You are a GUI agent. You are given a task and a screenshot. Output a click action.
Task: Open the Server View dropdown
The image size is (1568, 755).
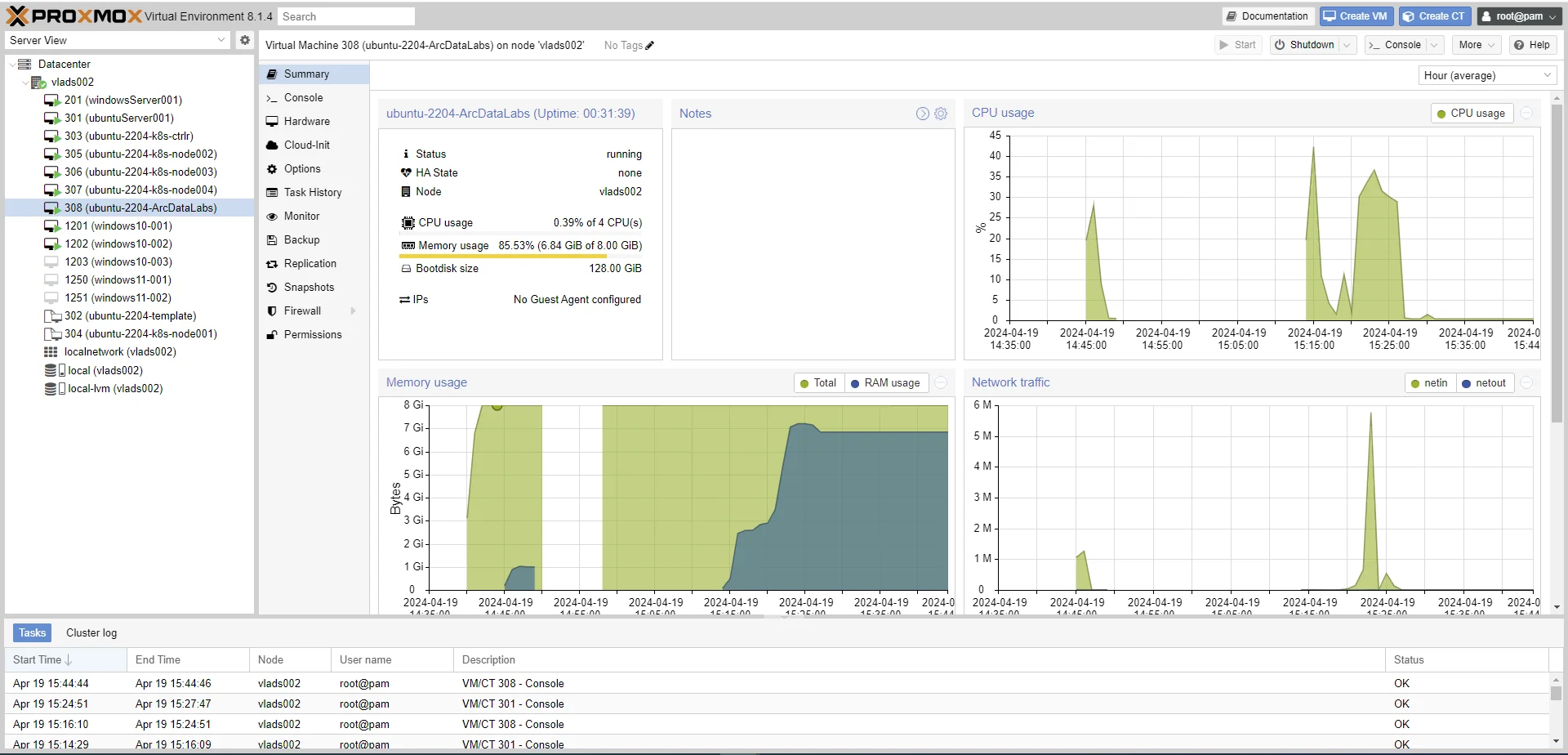coord(221,40)
